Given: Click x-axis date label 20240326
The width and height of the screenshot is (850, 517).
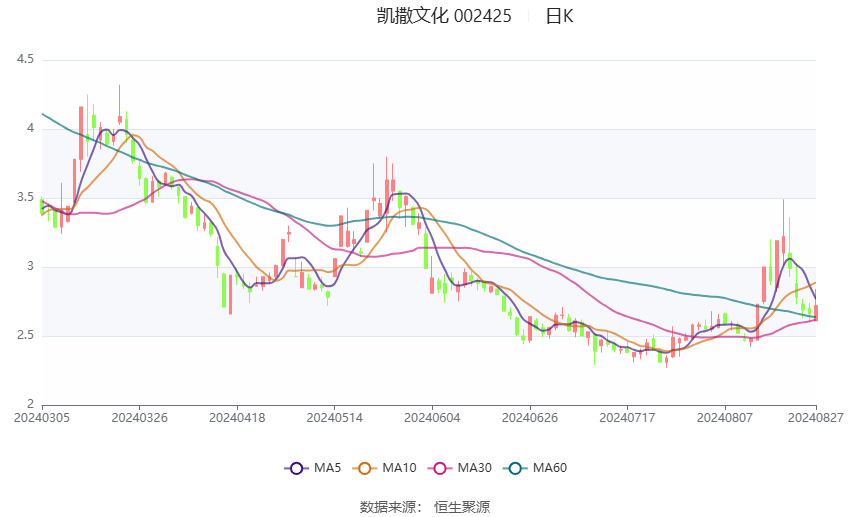Looking at the screenshot, I should [139, 418].
